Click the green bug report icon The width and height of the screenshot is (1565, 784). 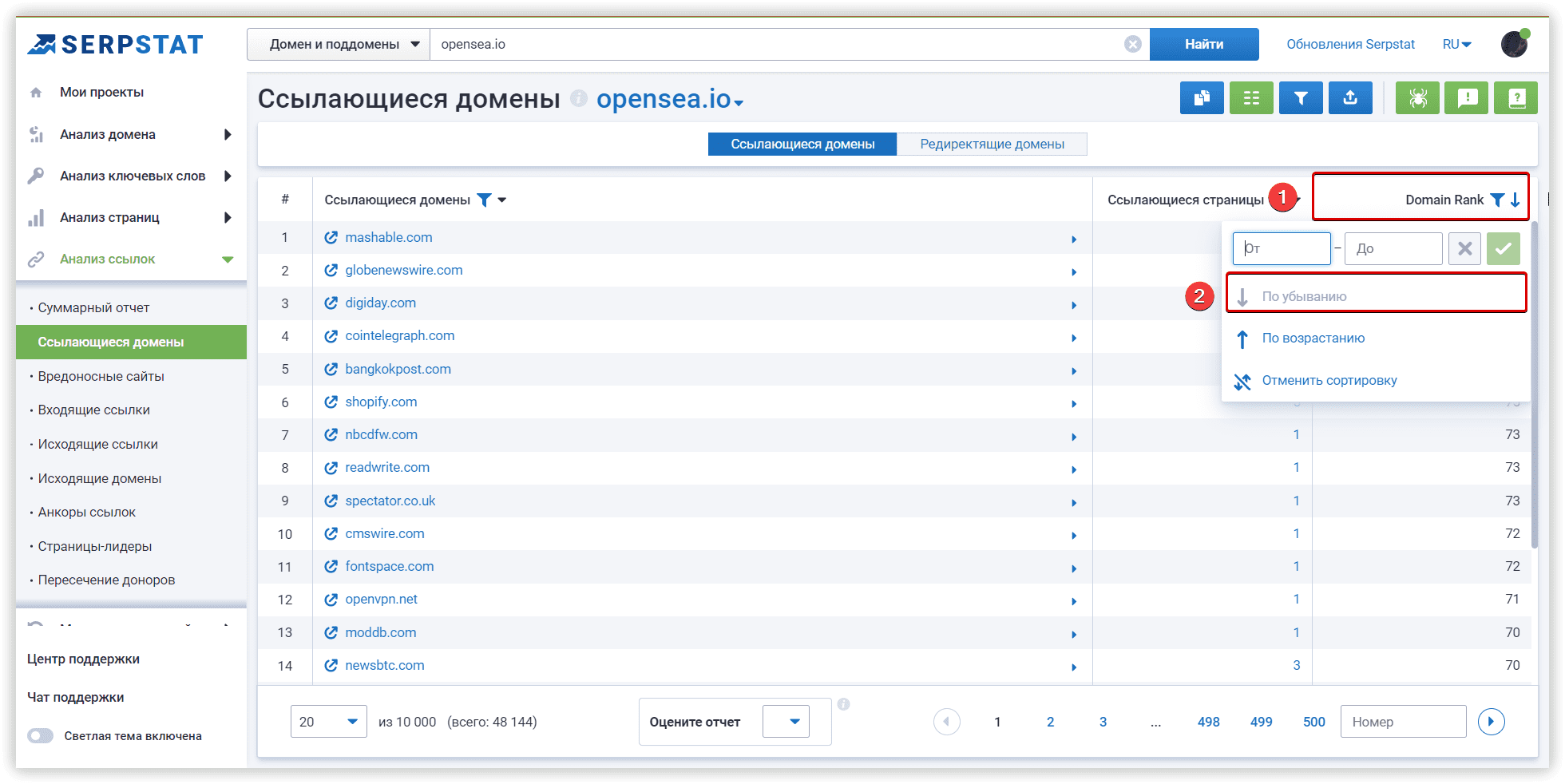[x=1417, y=98]
